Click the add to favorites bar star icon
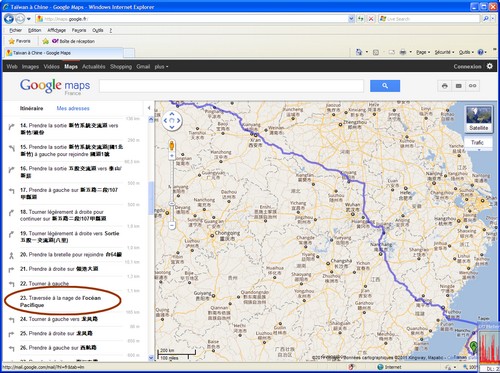The width and height of the screenshot is (500, 373). [46, 41]
